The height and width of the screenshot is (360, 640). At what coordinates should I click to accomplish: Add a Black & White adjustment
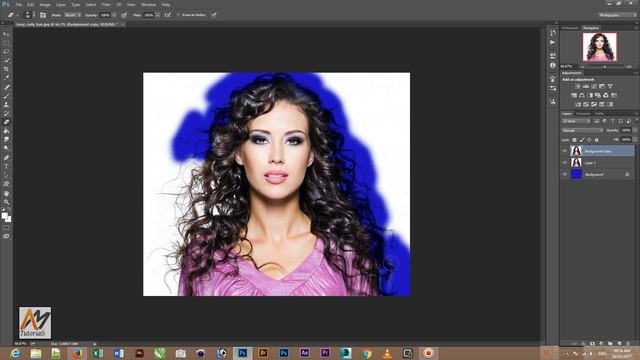coord(590,96)
